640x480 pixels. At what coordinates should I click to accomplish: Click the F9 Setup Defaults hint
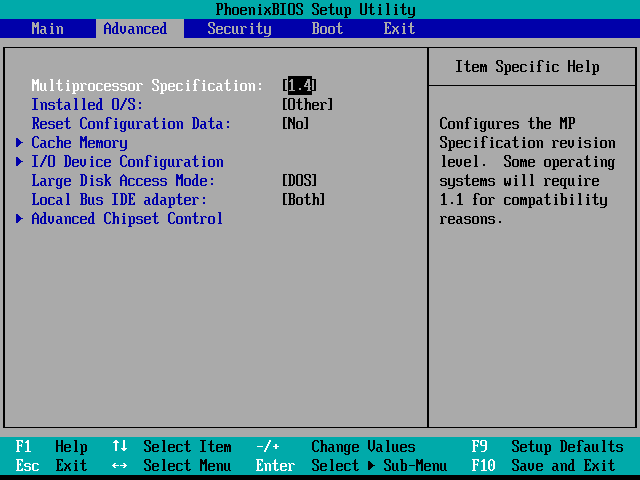point(547,447)
